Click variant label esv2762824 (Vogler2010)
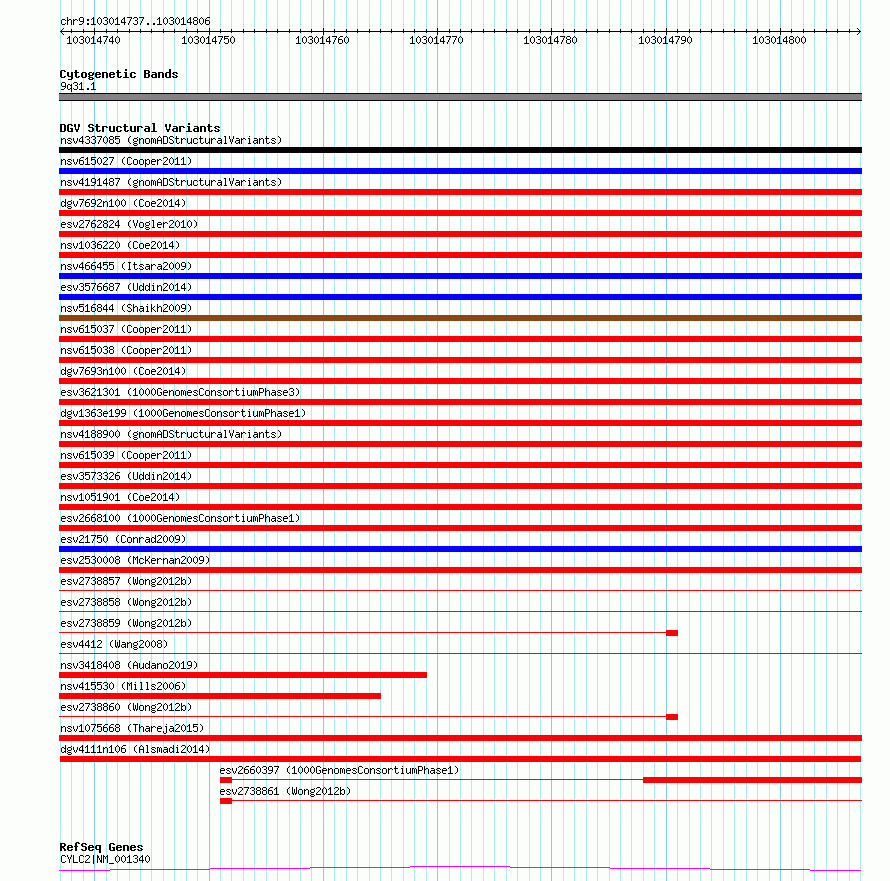This screenshot has width=890, height=881. [x=129, y=224]
